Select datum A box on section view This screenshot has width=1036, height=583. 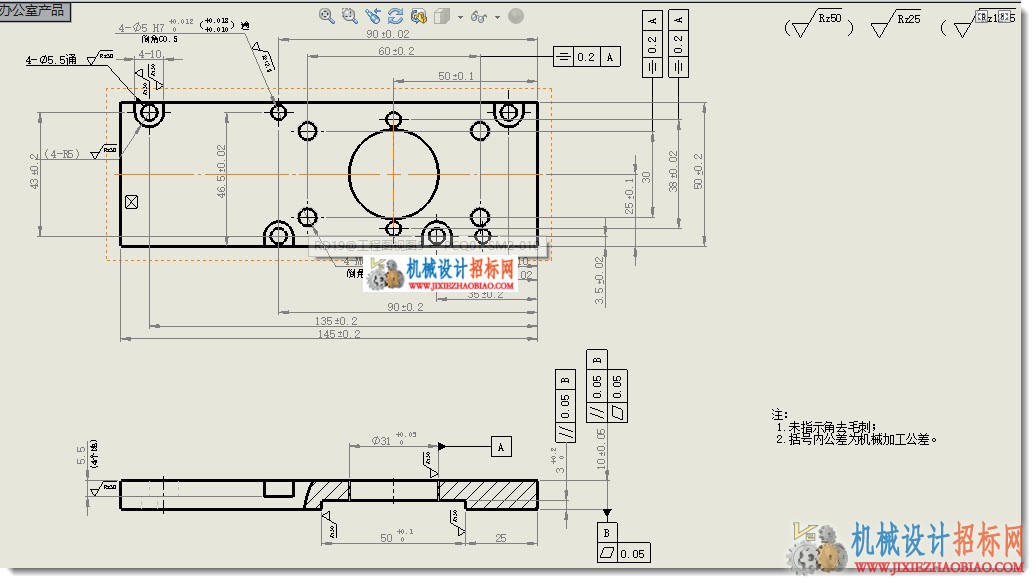[x=501, y=447]
